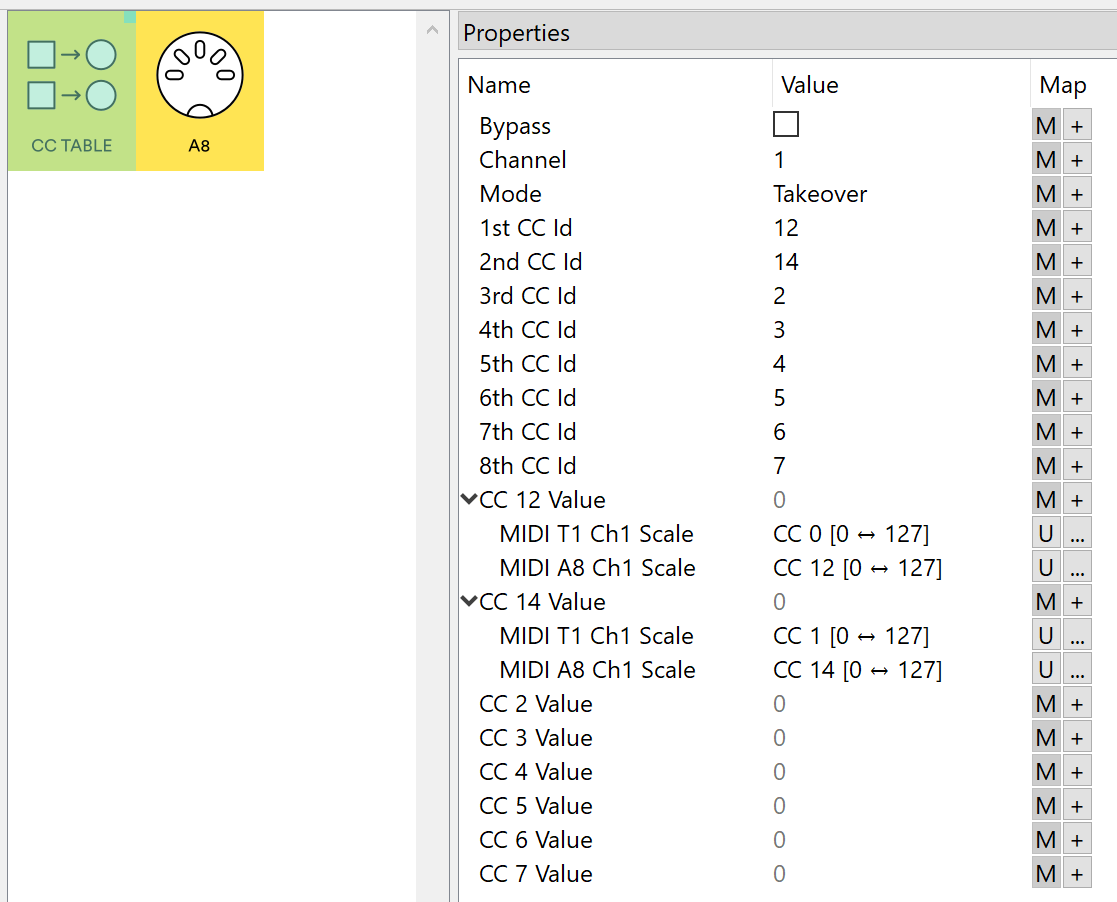This screenshot has width=1117, height=902.
Task: Open ellipsis options for CC 1 mapping
Action: (1077, 636)
